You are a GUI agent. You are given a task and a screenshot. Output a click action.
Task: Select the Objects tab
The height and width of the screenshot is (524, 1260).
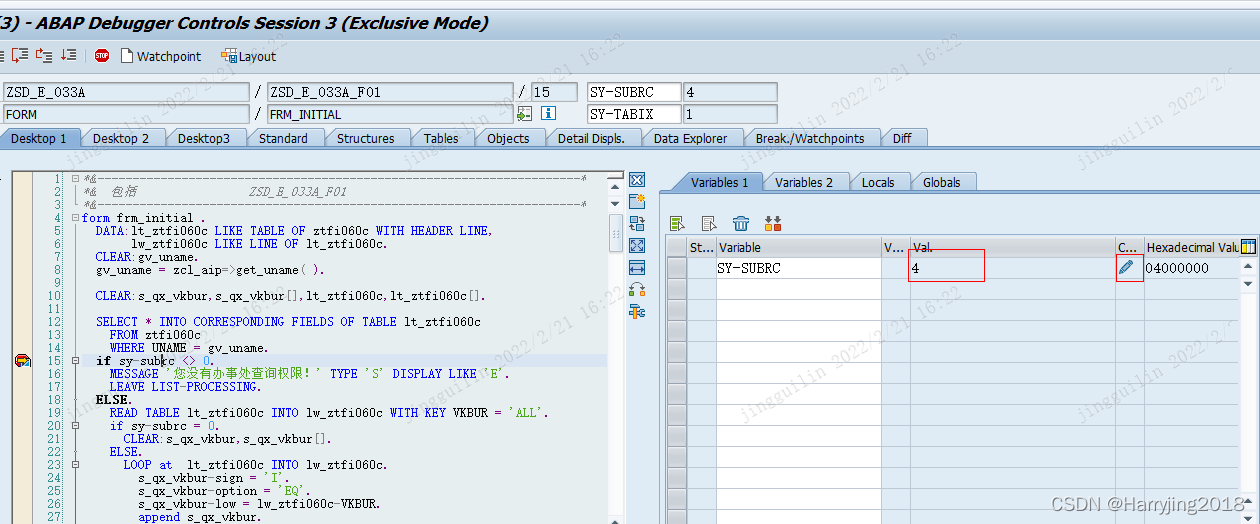[508, 138]
